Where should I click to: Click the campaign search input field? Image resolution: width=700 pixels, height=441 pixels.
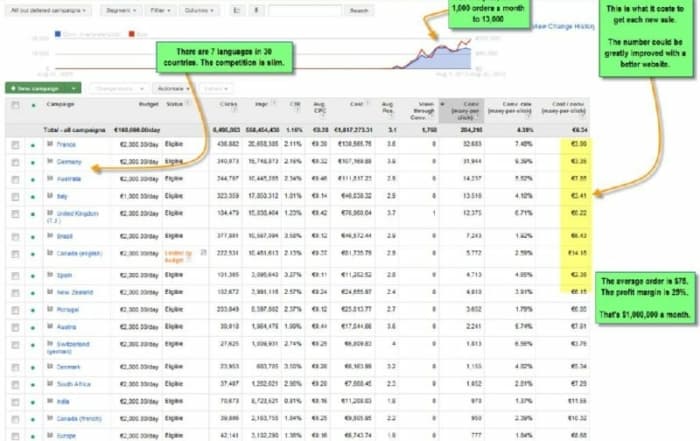point(306,10)
